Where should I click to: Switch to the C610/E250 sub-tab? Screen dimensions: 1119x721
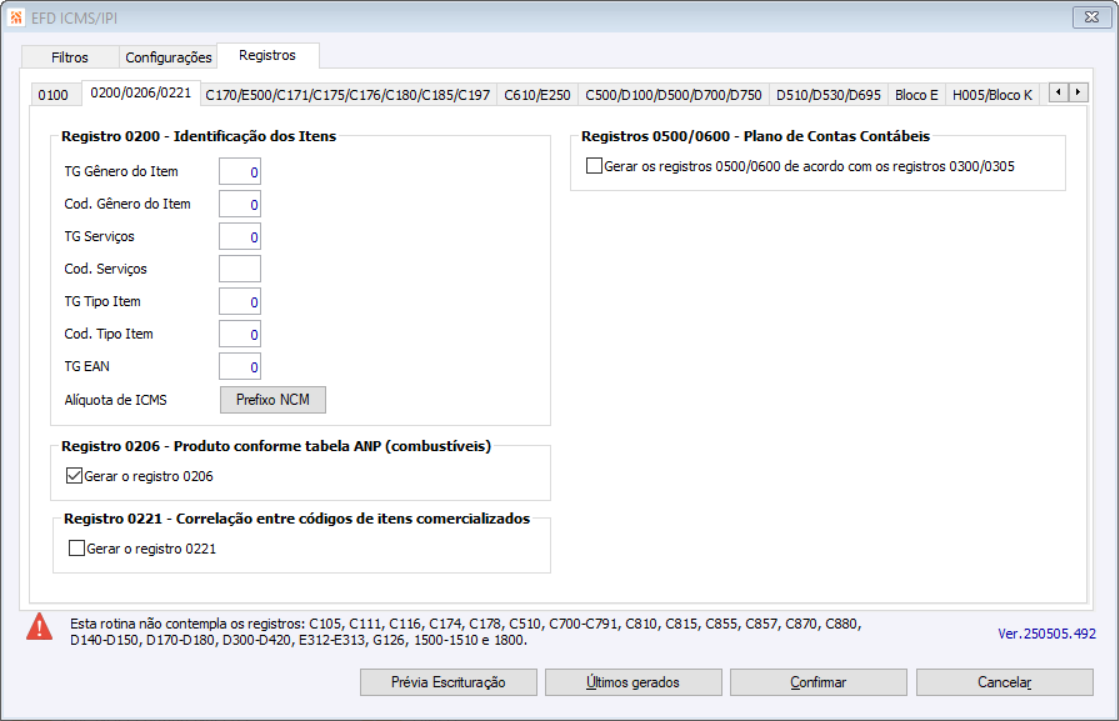coord(537,95)
